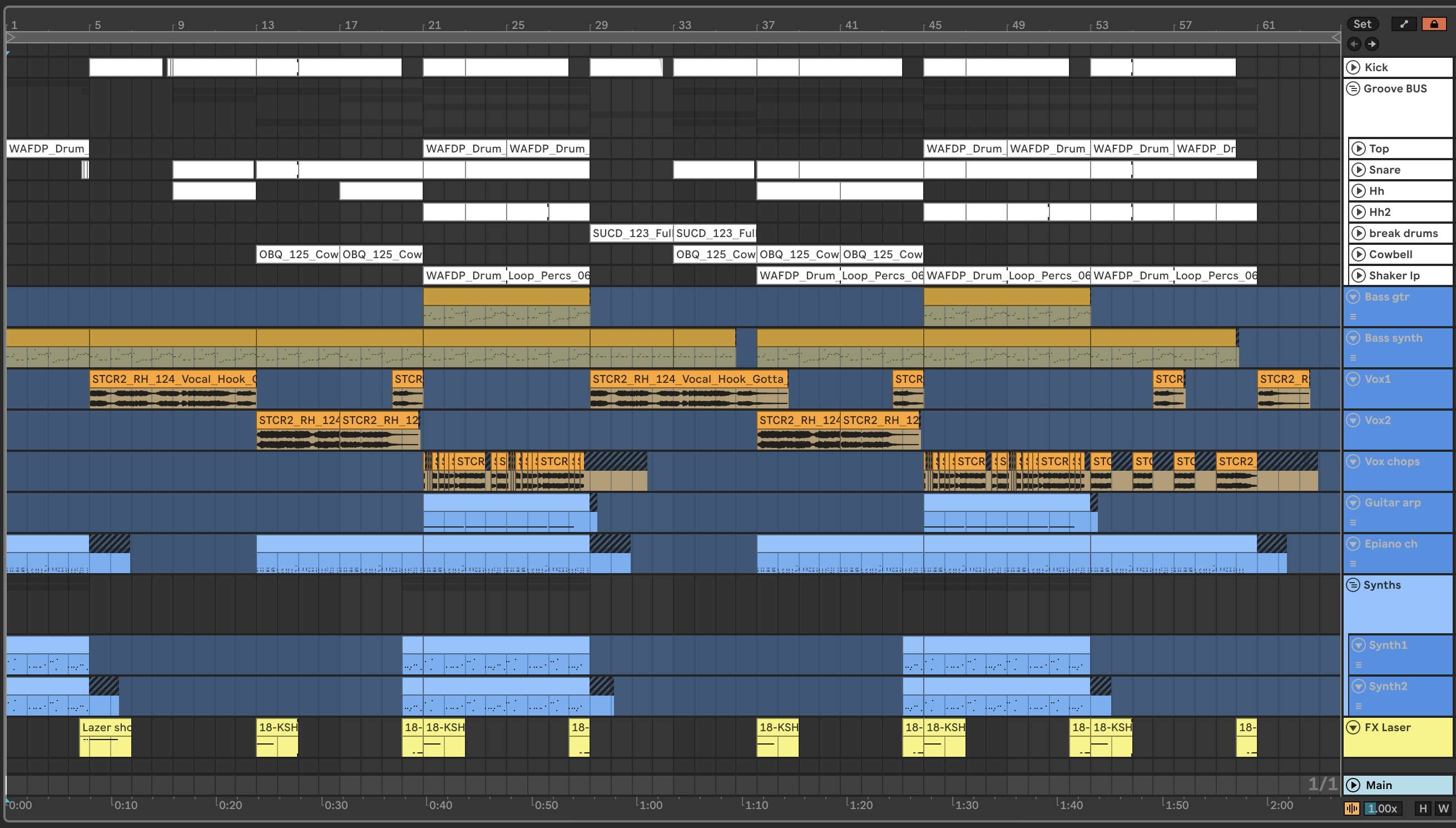Collapse the Groove BUS group track
This screenshot has width=1456, height=828.
coord(1353,88)
